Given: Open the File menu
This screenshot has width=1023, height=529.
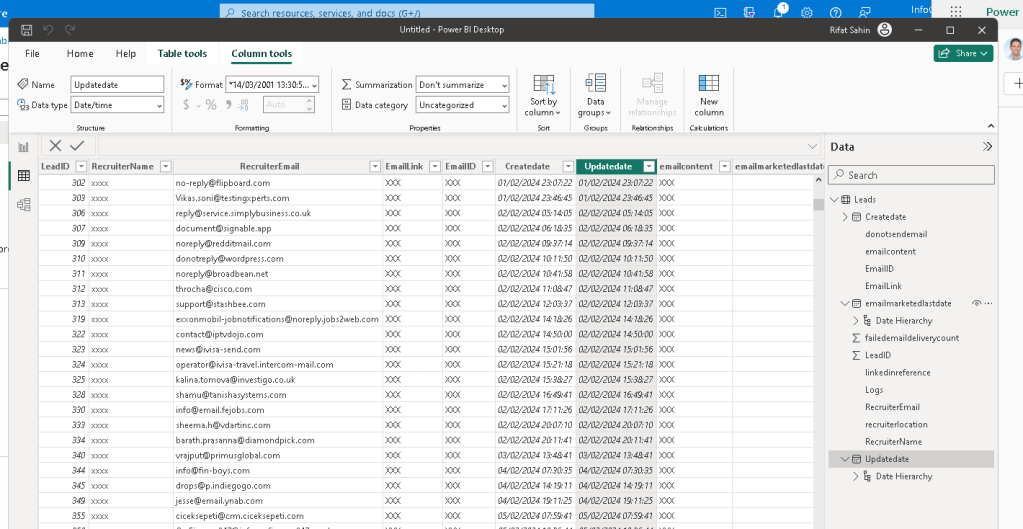Looking at the screenshot, I should coord(32,53).
